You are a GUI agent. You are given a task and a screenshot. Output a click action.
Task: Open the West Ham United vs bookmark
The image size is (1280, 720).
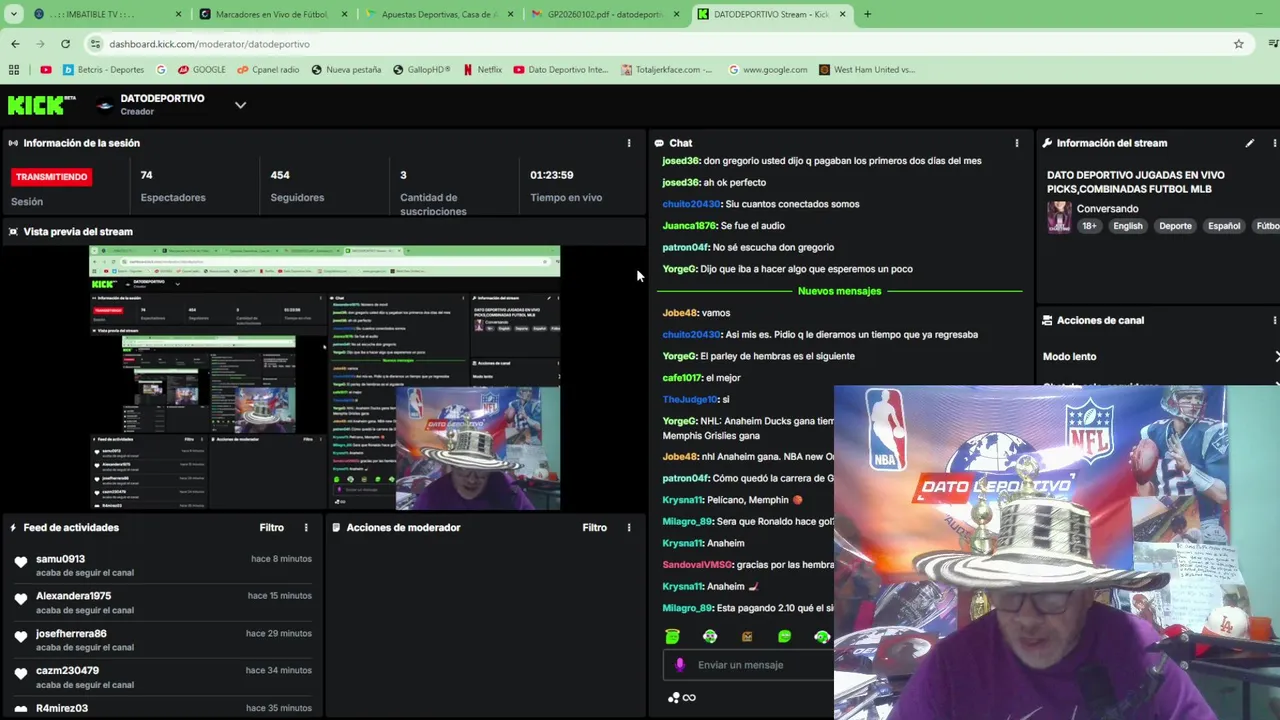click(866, 70)
